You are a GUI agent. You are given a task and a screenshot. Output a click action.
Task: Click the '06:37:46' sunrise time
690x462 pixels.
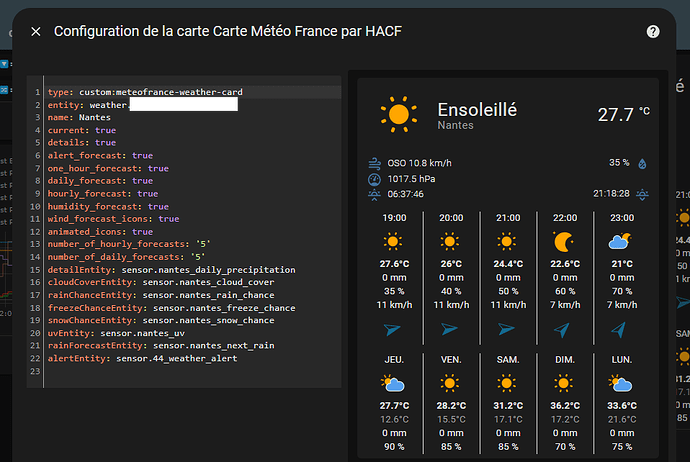406,194
